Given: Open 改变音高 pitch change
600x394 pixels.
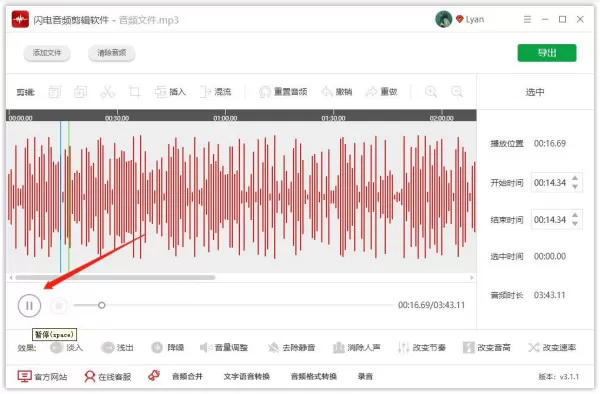Looking at the screenshot, I should coord(487,347).
